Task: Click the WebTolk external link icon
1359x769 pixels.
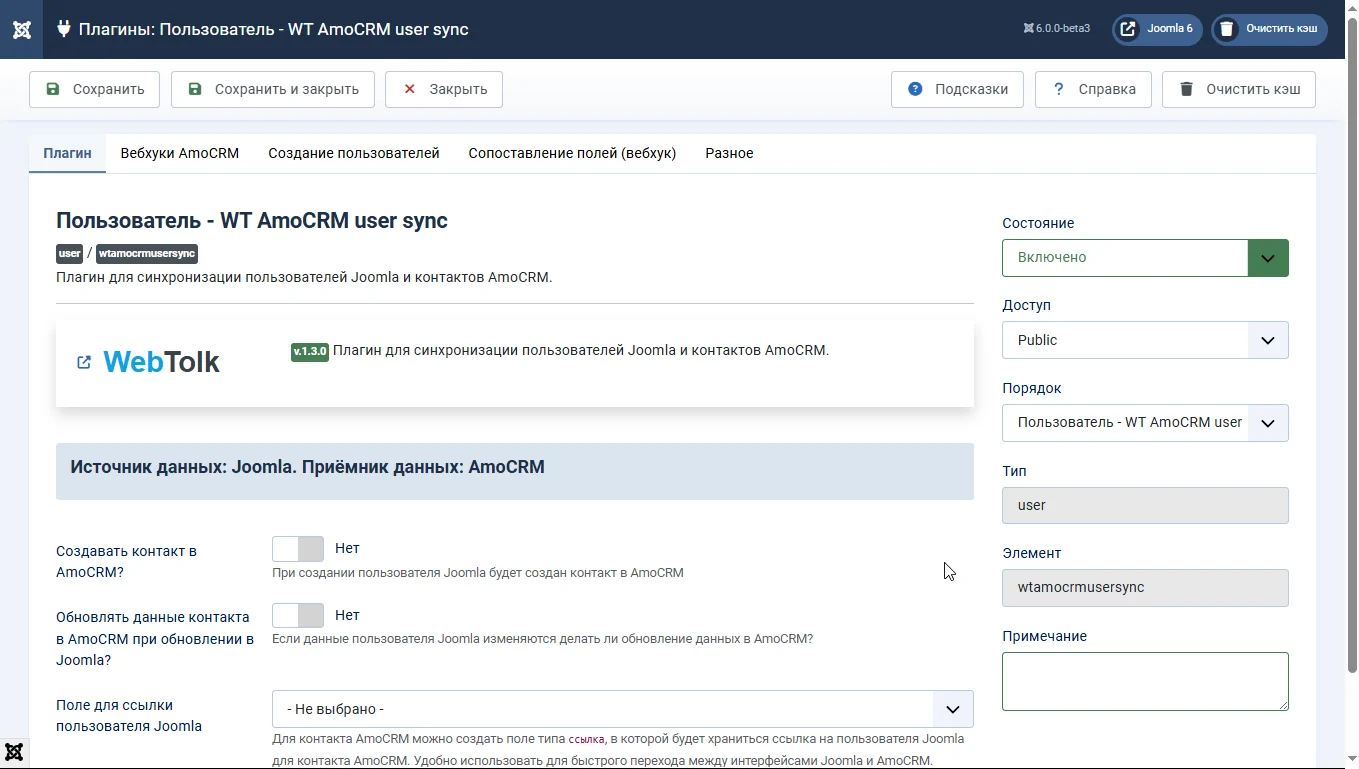Action: click(84, 362)
